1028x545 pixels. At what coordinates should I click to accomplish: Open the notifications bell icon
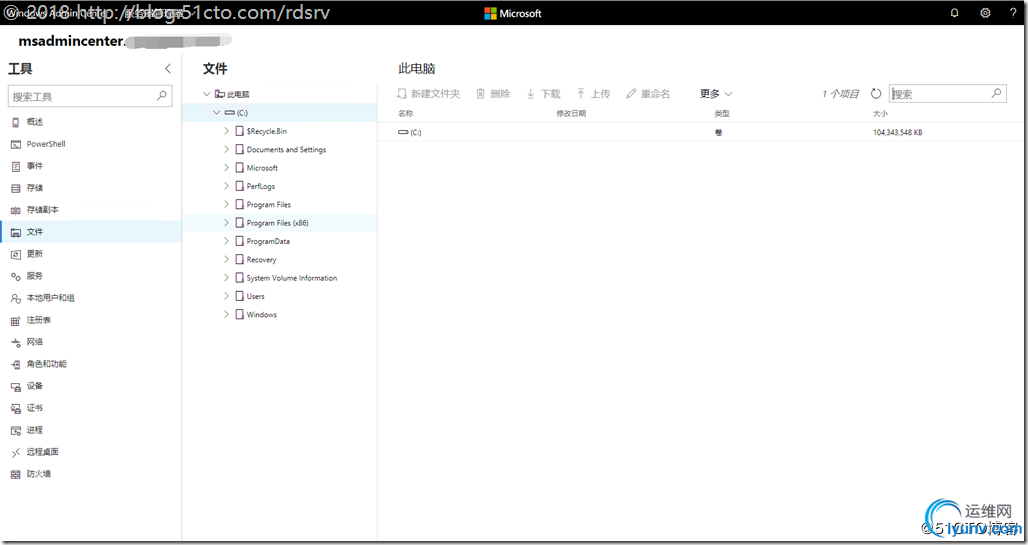point(955,13)
